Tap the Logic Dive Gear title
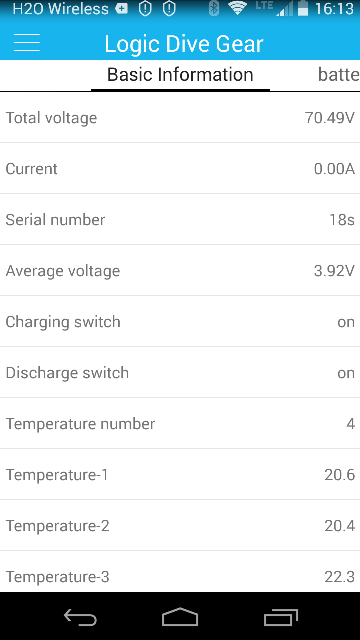Viewport: 360px width, 640px height. pyautogui.click(x=184, y=43)
